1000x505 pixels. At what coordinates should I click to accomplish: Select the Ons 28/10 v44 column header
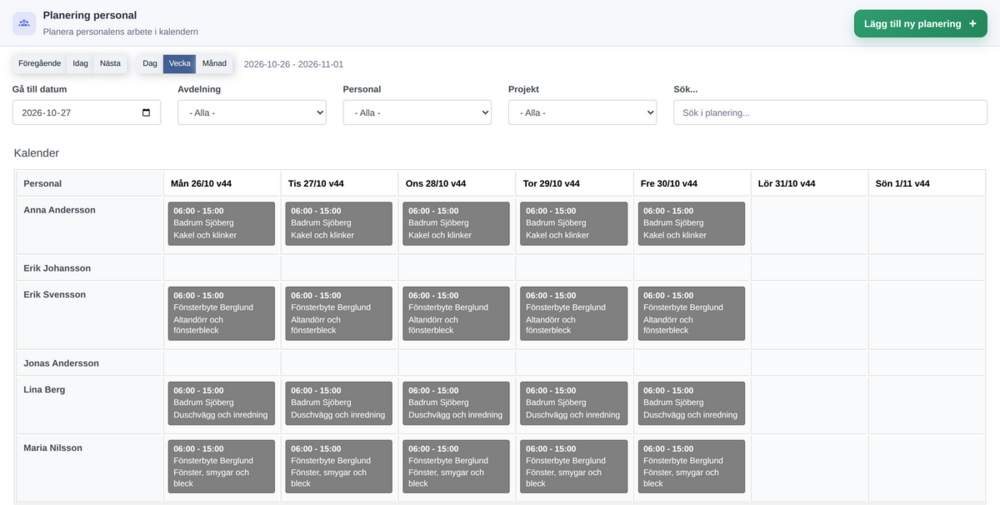point(456,184)
